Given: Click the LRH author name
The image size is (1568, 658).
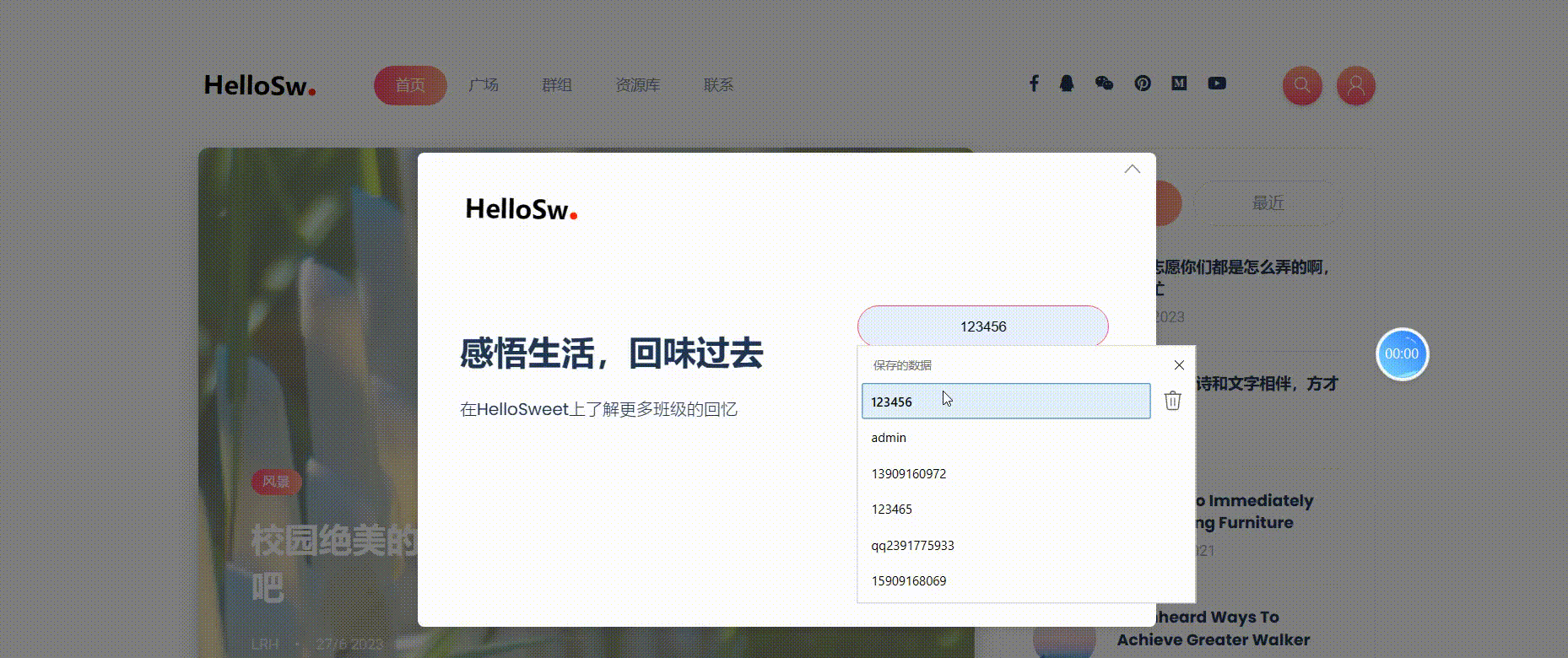Looking at the screenshot, I should (x=265, y=644).
